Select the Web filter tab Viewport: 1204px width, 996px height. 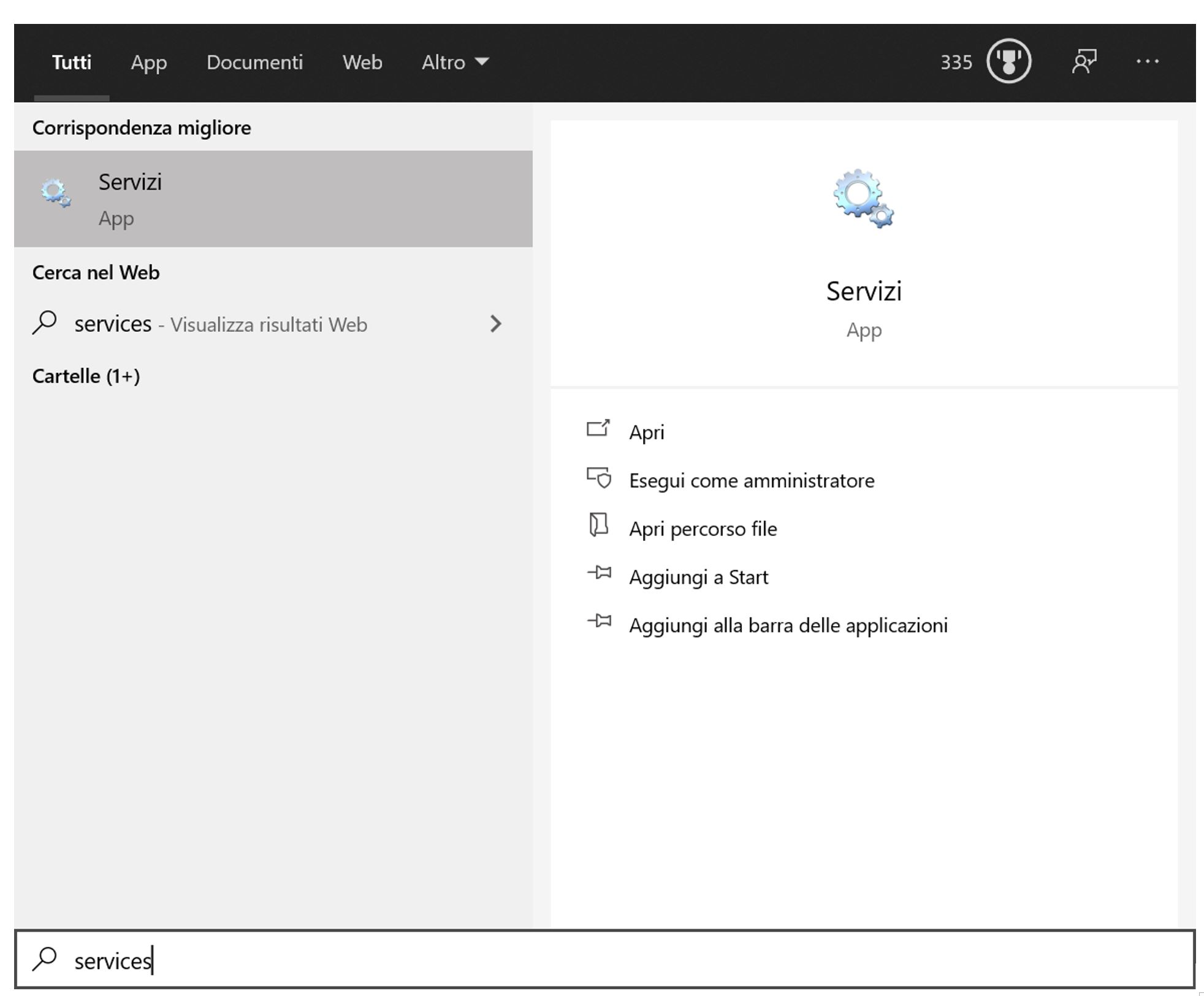point(362,62)
